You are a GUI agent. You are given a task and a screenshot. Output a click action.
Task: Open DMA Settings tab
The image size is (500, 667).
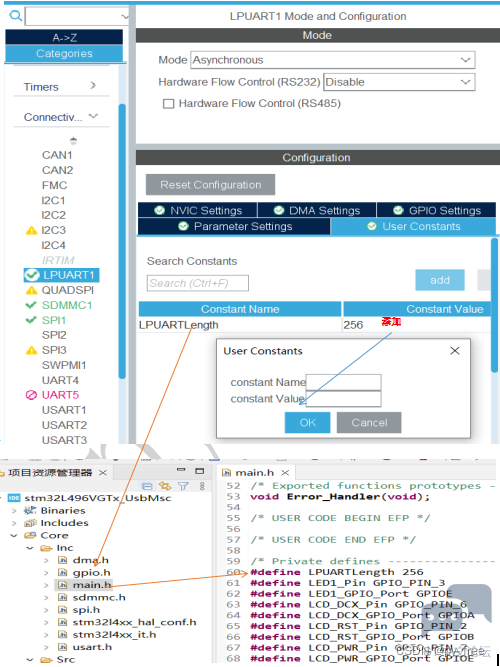[x=317, y=210]
